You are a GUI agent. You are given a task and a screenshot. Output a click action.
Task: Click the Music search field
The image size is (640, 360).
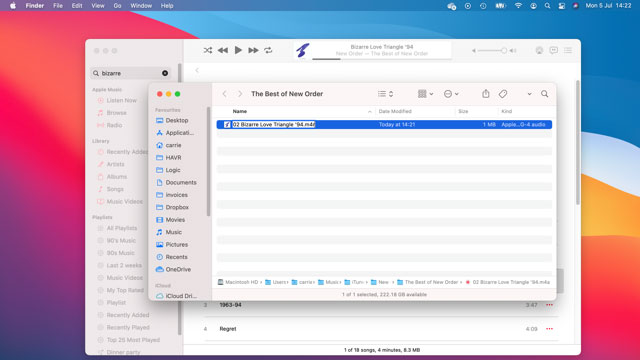click(130, 73)
